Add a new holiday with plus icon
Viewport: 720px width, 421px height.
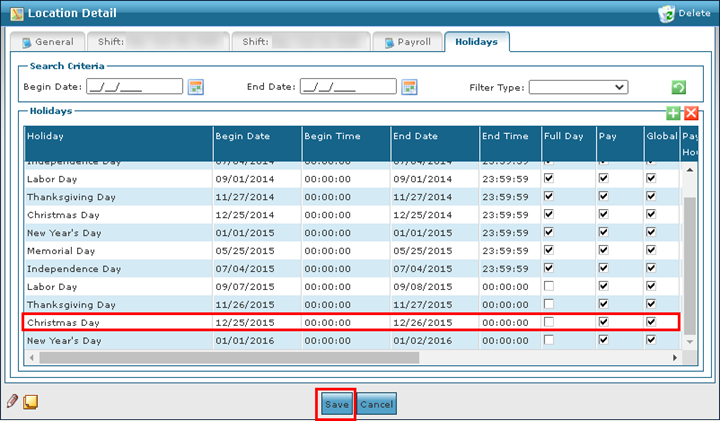click(674, 114)
